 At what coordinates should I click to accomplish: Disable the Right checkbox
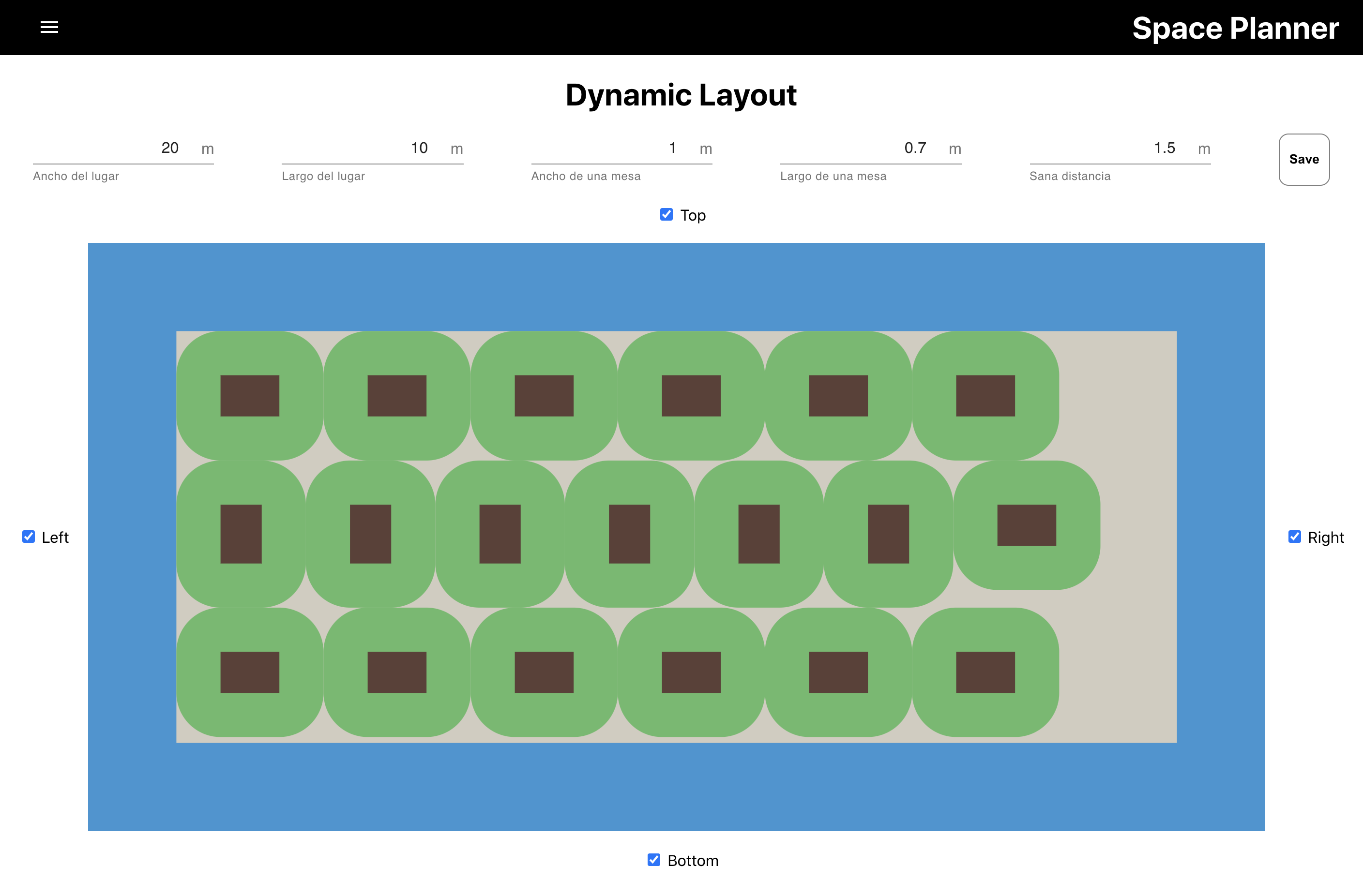coord(1294,537)
